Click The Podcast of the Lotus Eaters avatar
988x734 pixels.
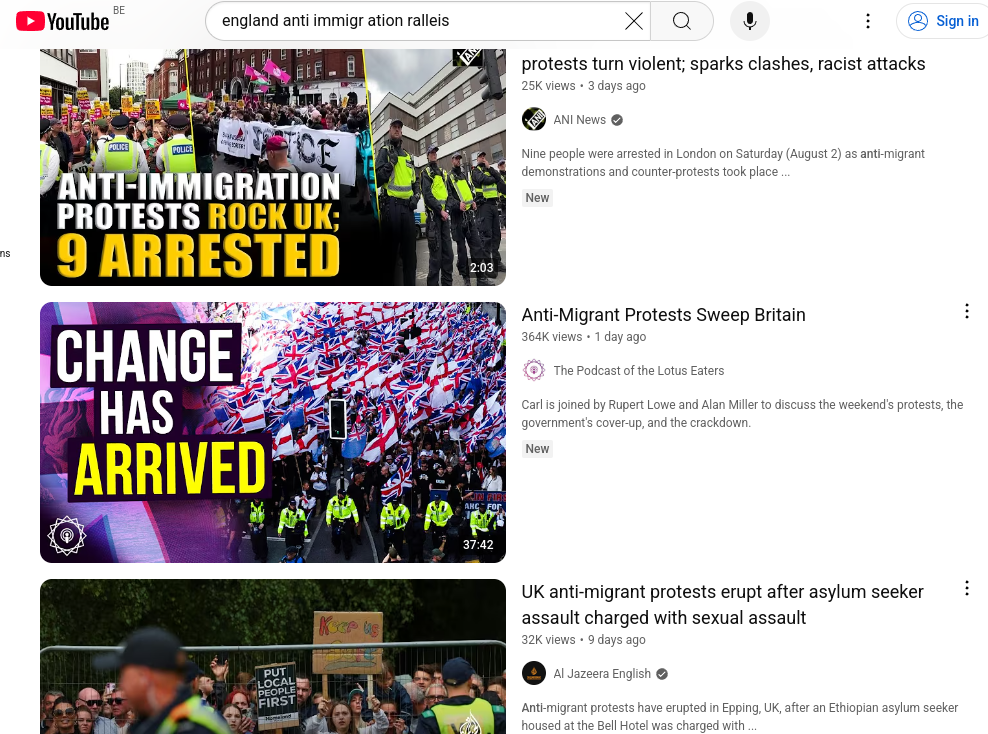coord(534,370)
